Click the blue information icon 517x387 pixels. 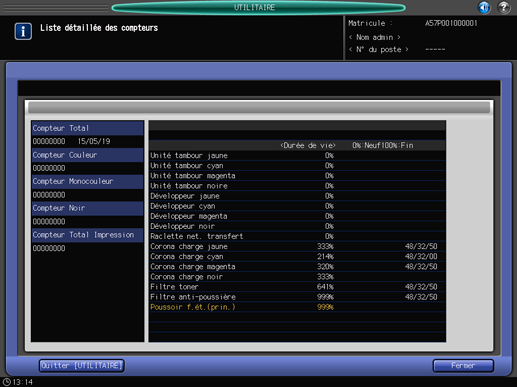23,32
